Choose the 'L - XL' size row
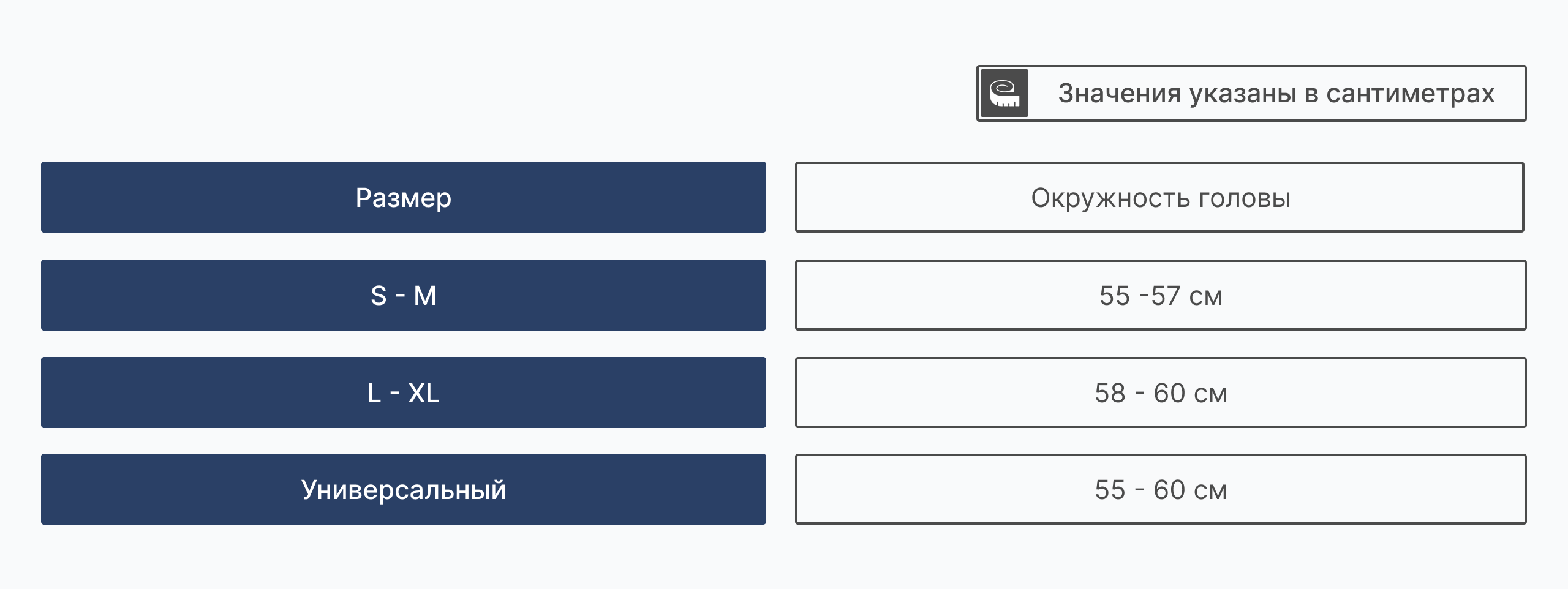 click(x=403, y=393)
